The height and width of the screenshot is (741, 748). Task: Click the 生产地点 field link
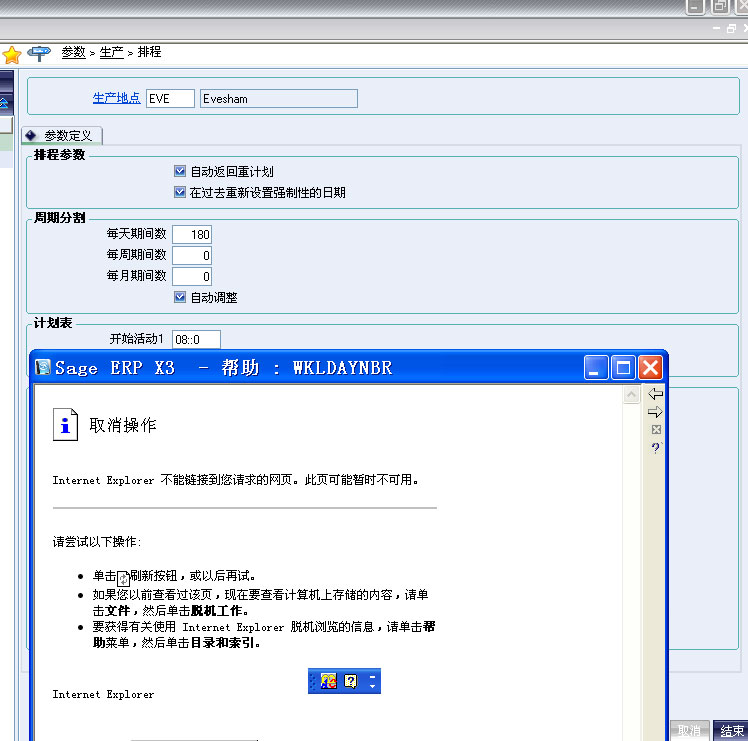click(x=116, y=98)
